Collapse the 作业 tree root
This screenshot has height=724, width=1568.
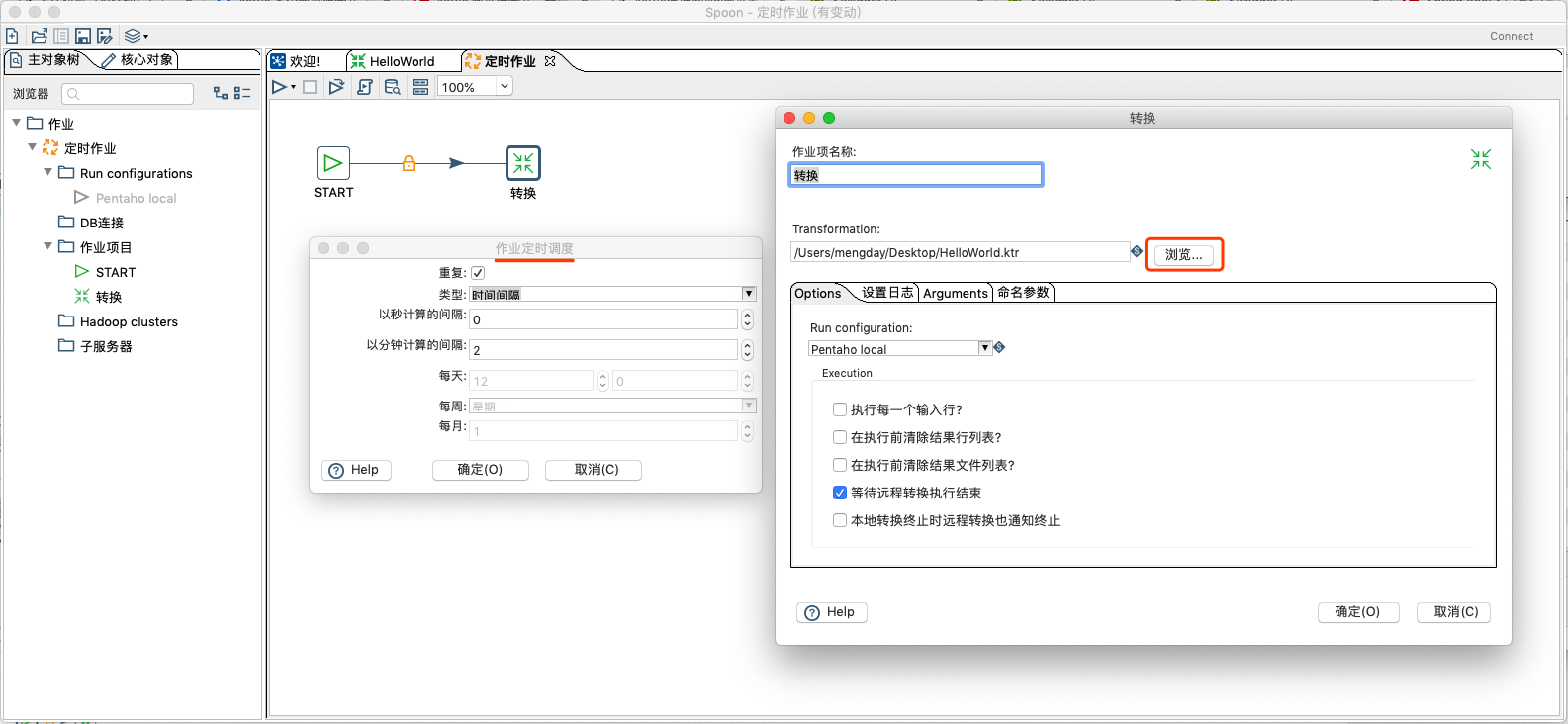(16, 123)
